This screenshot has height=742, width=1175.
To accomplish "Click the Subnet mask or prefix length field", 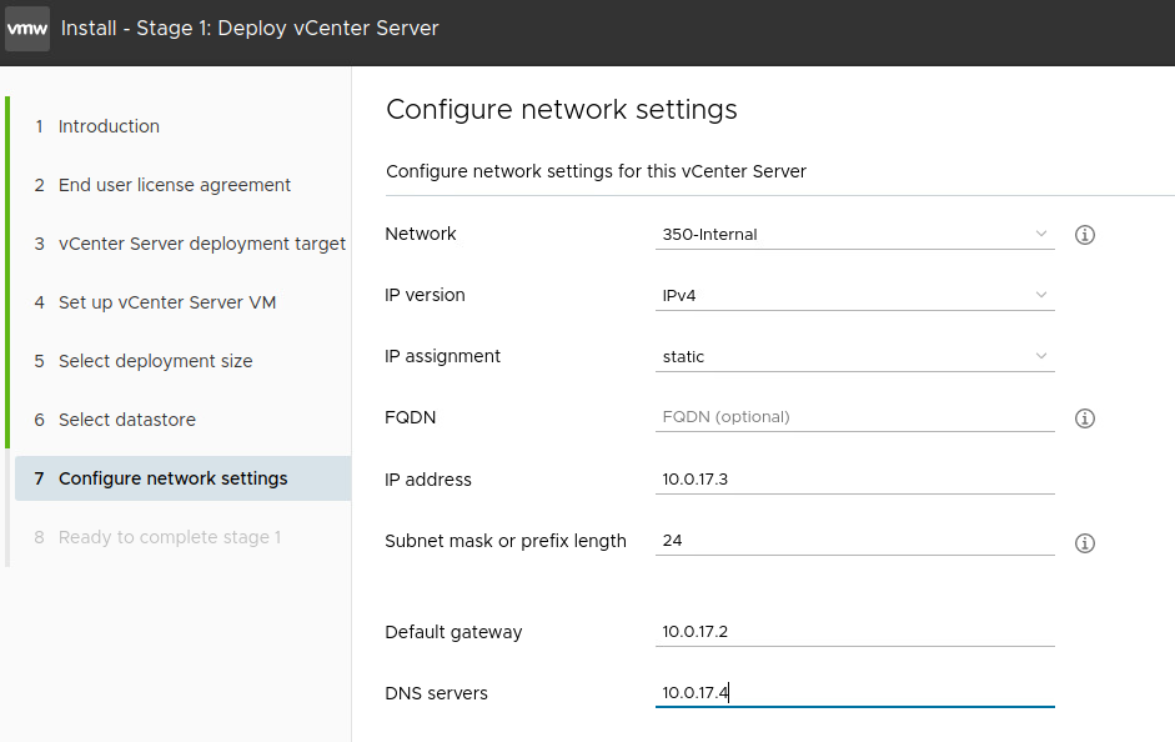I will (x=854, y=541).
